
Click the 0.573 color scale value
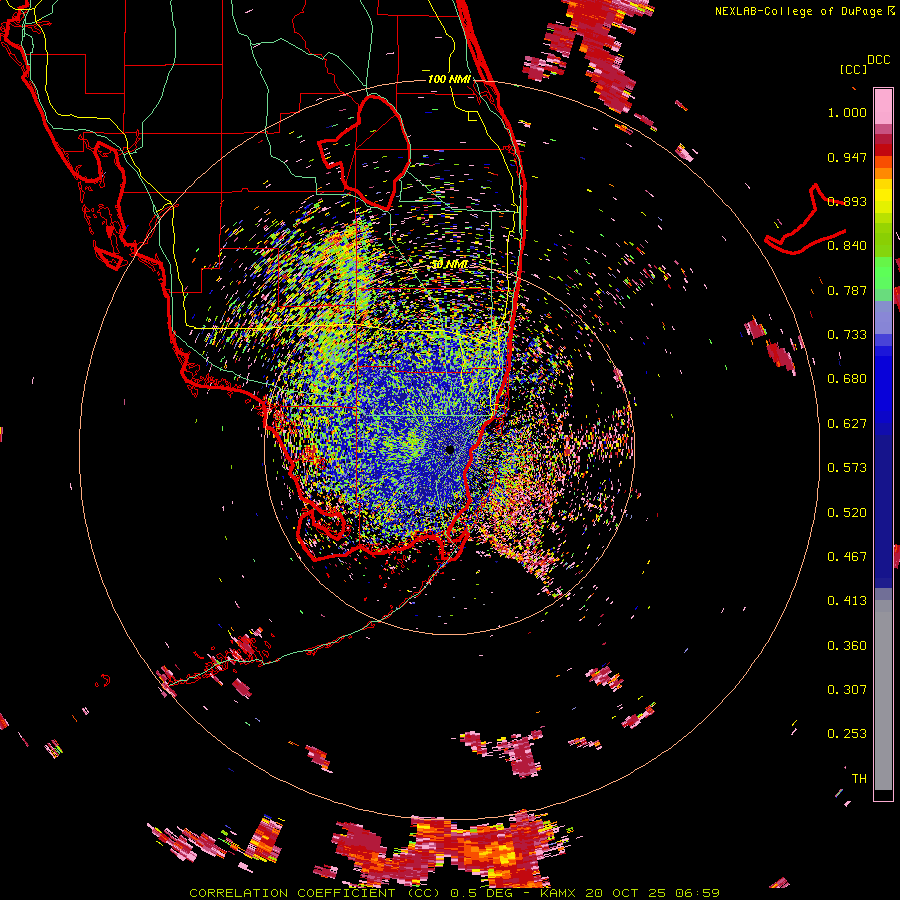coord(847,468)
